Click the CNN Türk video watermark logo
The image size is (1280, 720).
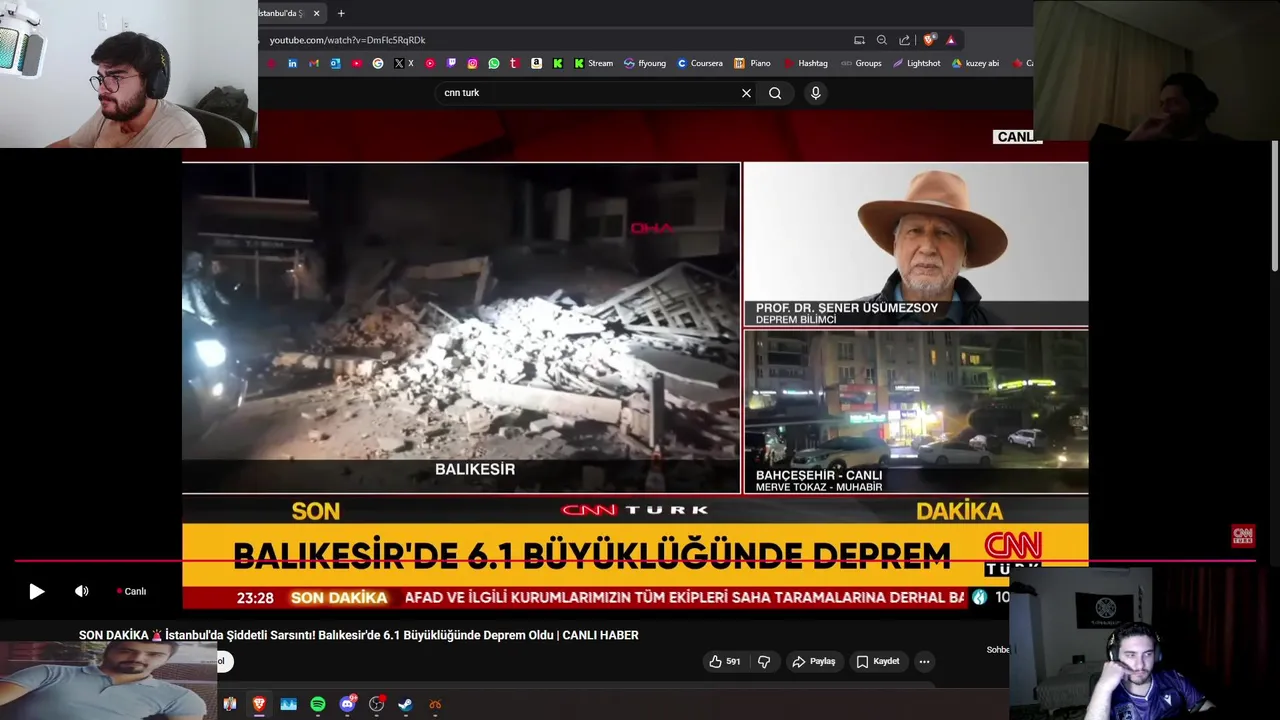point(1242,536)
